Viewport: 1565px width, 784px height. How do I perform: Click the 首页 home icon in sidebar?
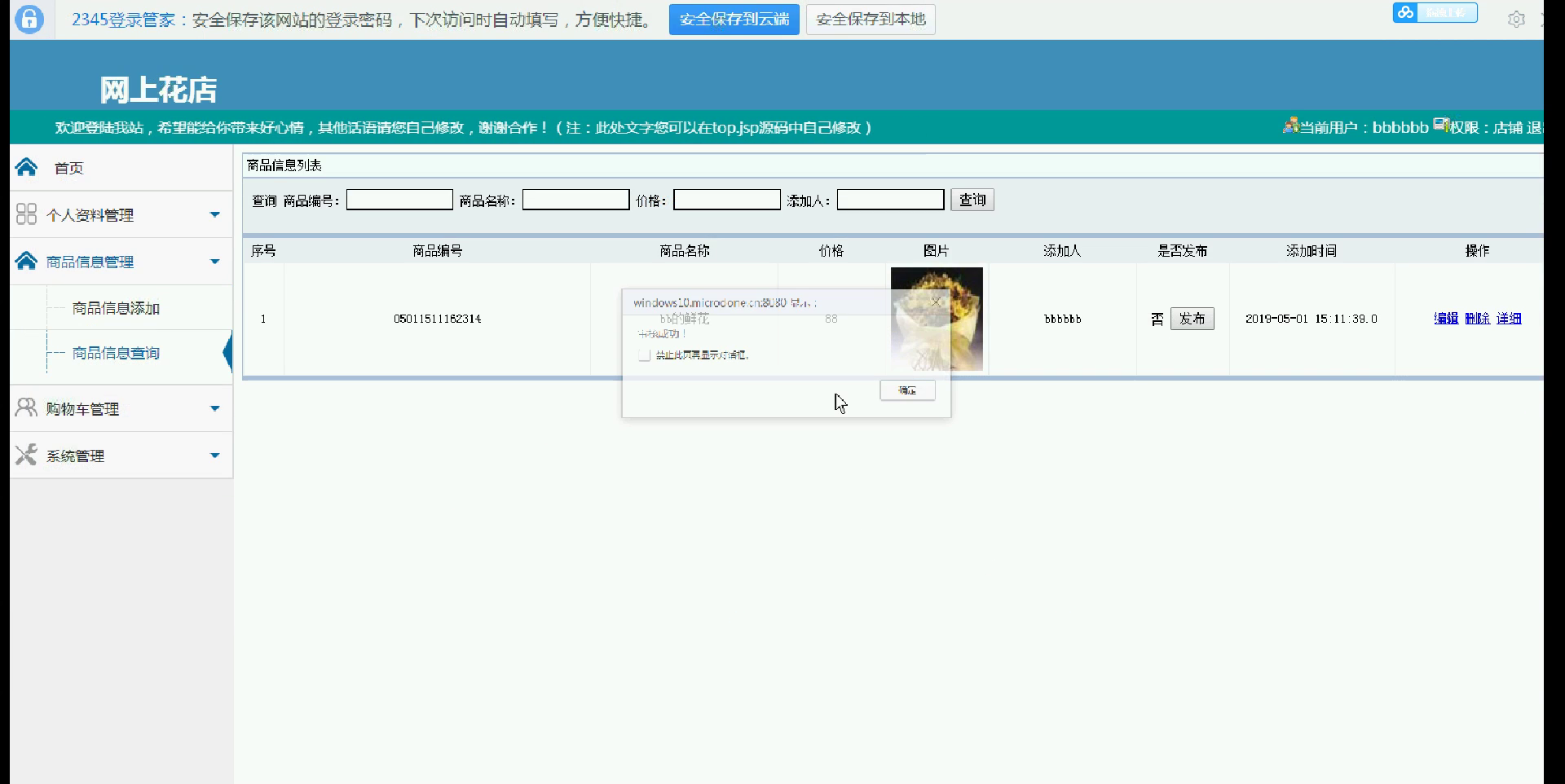26,167
